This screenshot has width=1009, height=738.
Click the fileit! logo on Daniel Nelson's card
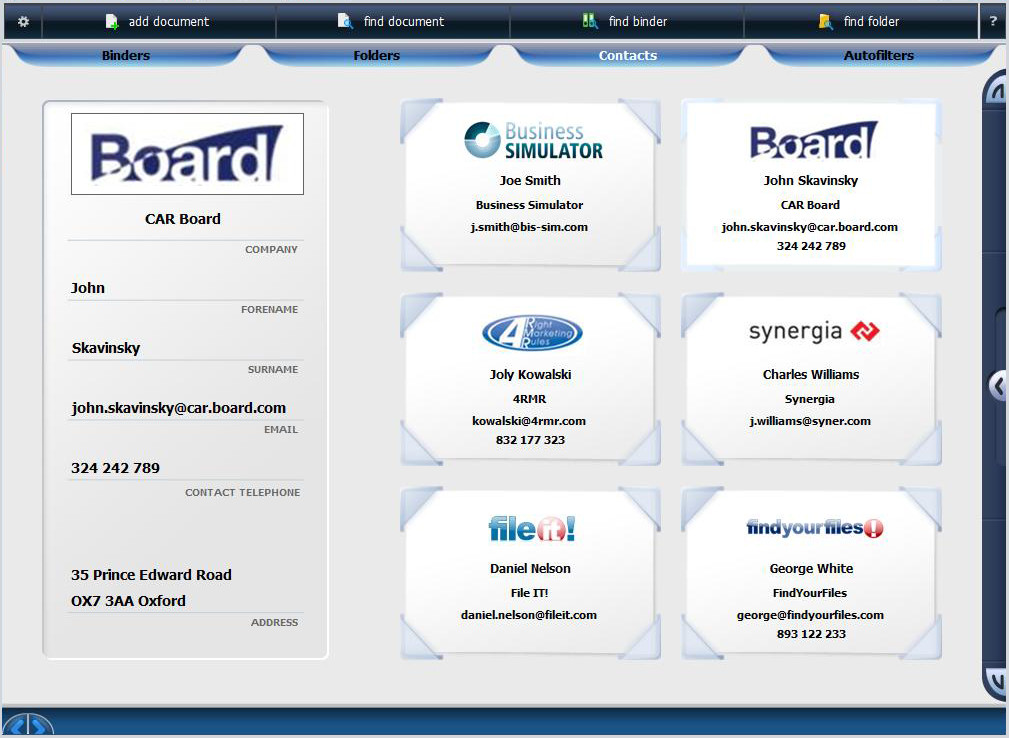(532, 528)
